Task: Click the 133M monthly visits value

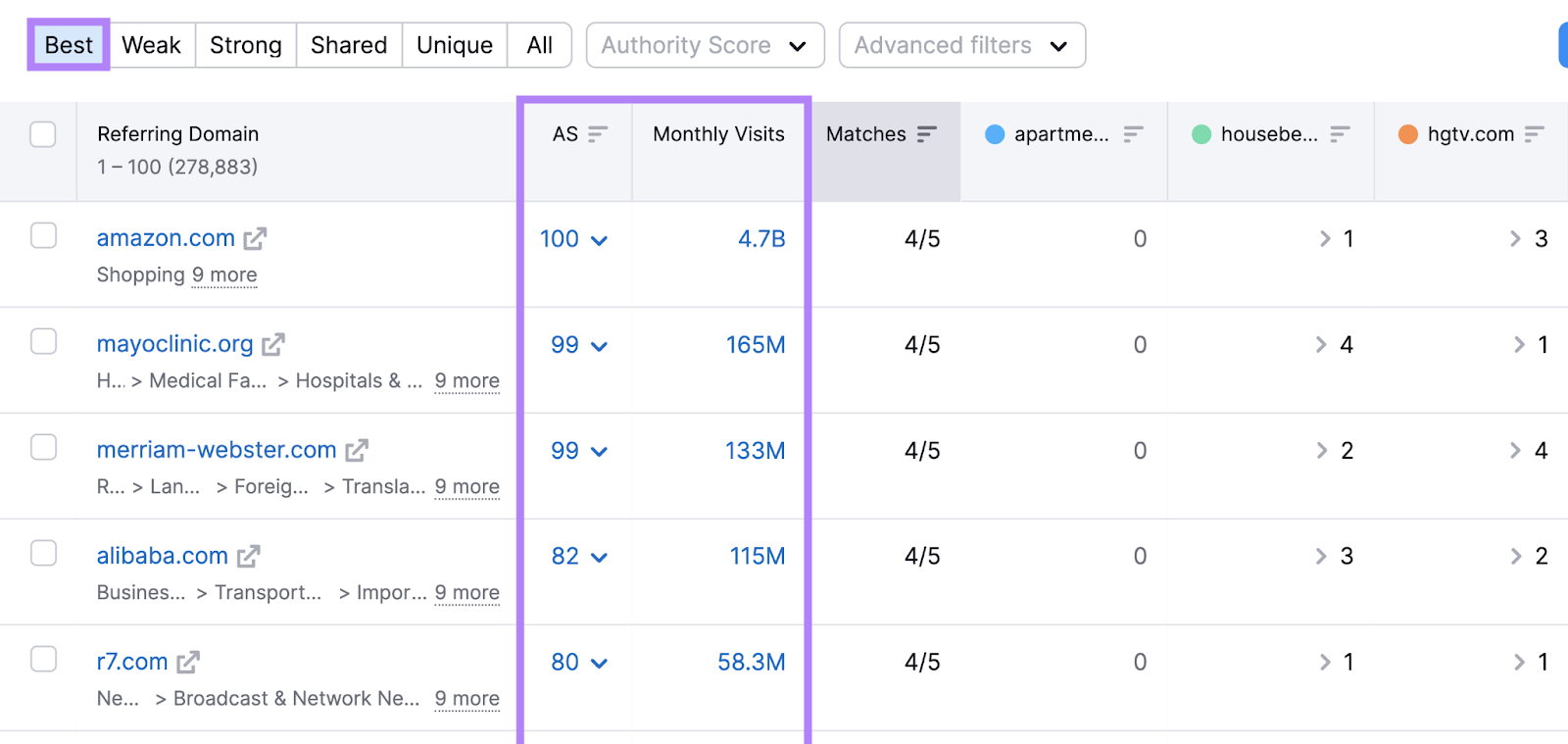Action: coord(756,451)
